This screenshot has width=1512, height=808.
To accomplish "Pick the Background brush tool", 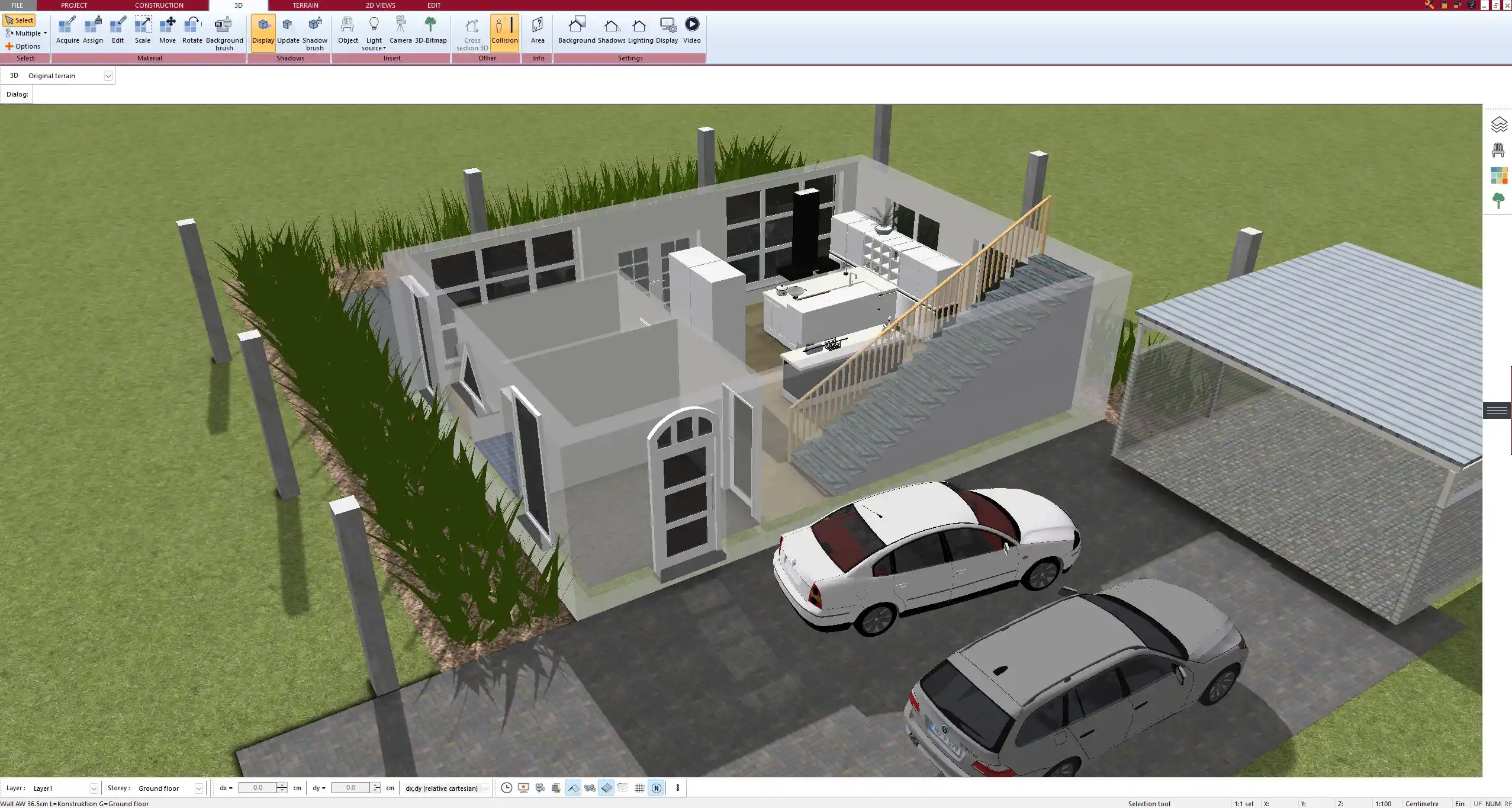I will click(x=224, y=34).
